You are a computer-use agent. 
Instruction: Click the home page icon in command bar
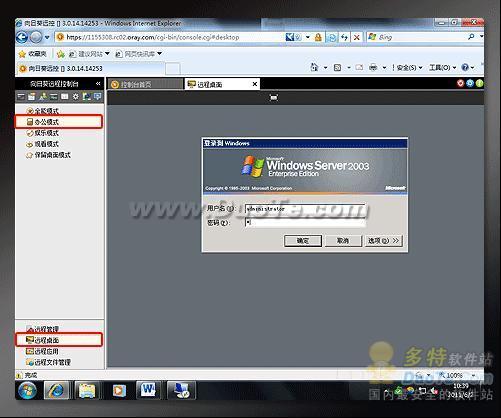[314, 67]
